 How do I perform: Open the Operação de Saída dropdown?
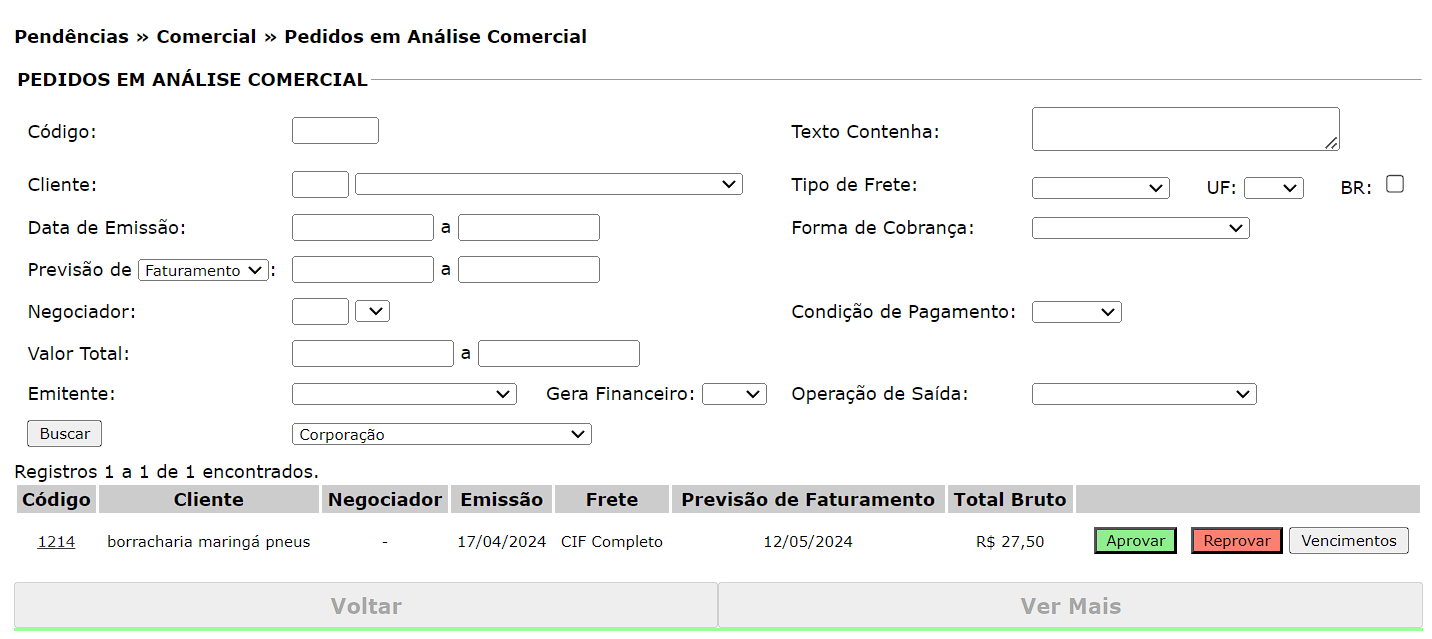click(x=1143, y=394)
